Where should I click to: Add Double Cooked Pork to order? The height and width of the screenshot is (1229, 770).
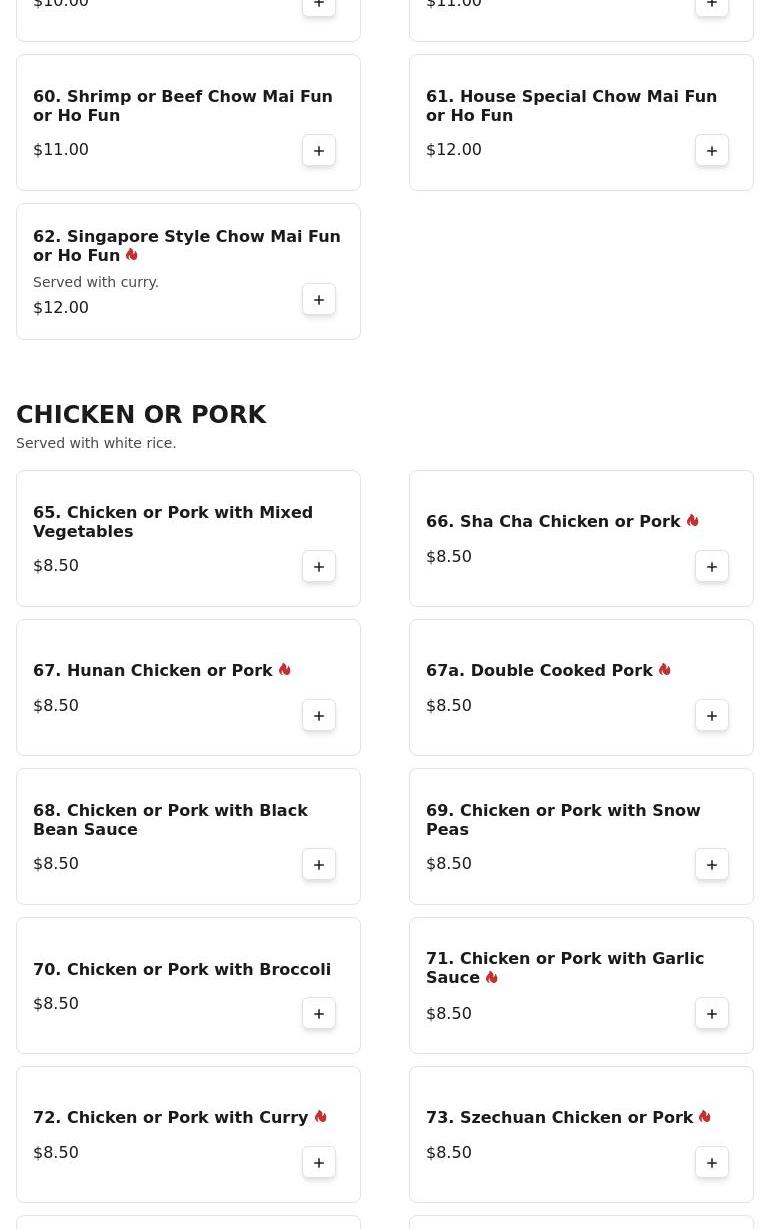point(712,716)
